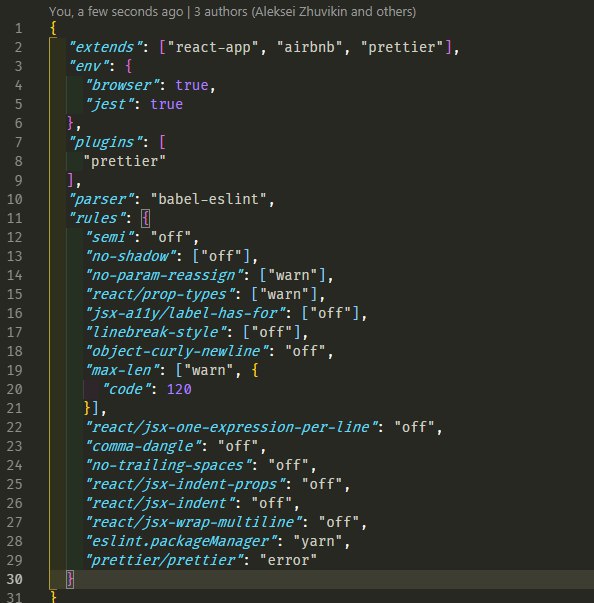
Task: Click the "no-shadow" rule key
Action: [x=131, y=256]
